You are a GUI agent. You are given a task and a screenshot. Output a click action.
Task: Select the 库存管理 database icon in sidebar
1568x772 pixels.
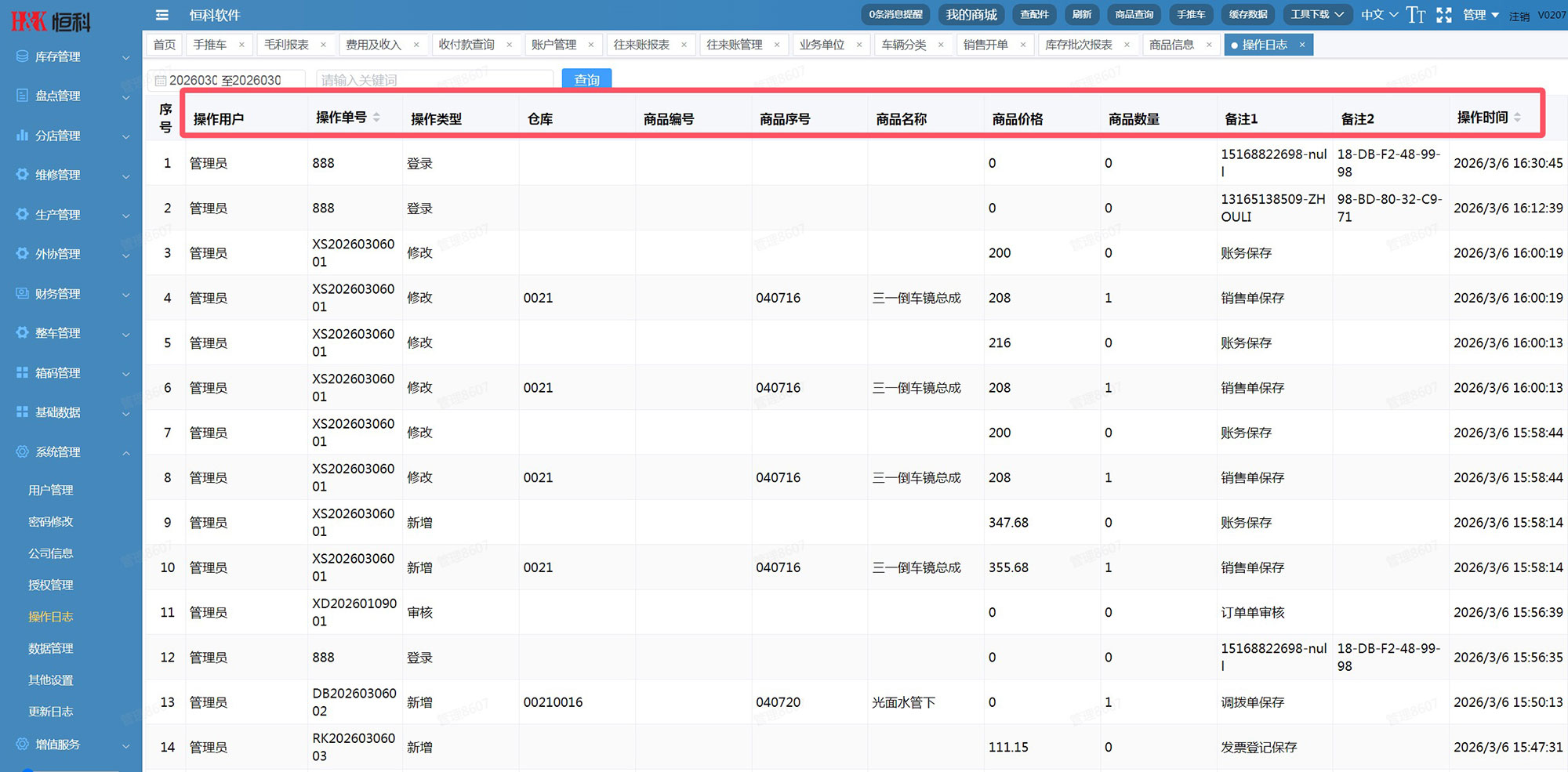pos(21,56)
